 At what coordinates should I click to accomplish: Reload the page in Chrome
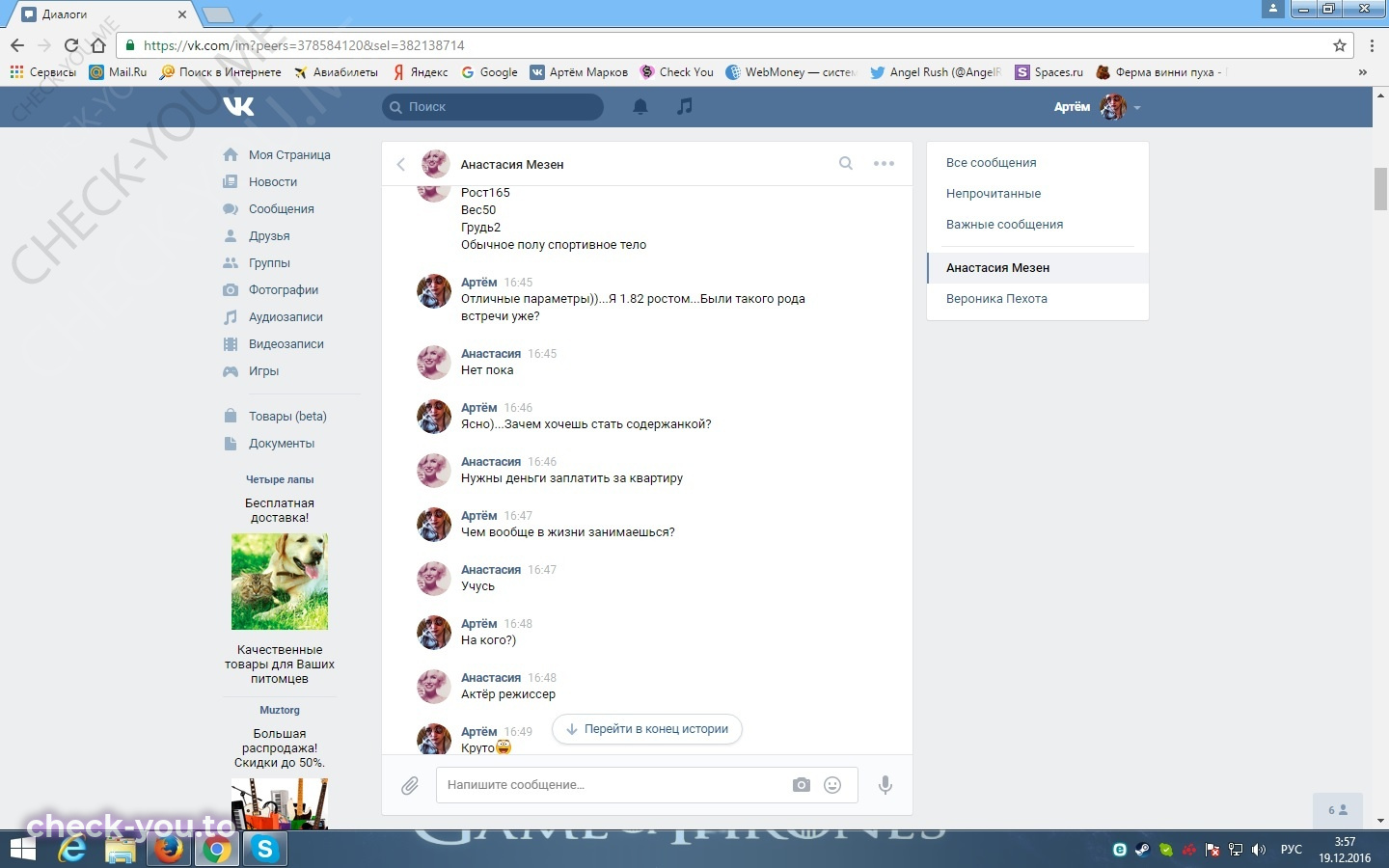coord(70,45)
